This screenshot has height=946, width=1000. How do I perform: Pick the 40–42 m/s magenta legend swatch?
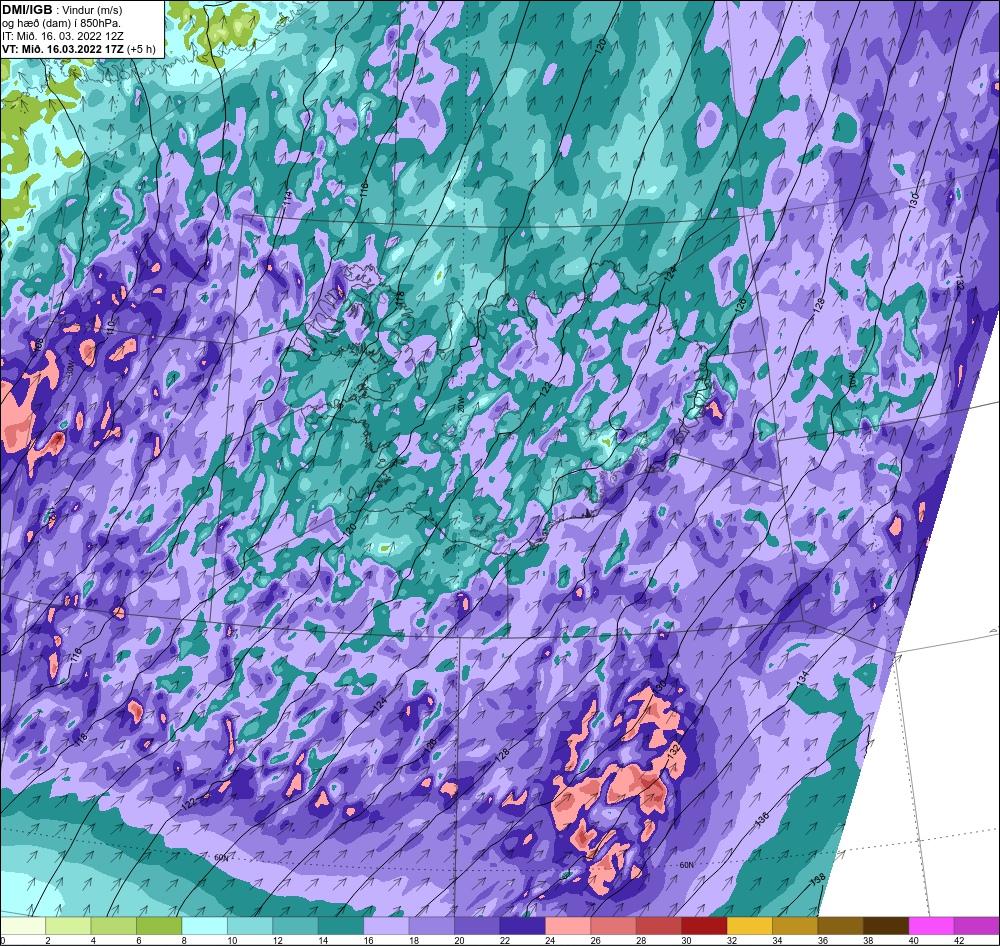[x=931, y=926]
